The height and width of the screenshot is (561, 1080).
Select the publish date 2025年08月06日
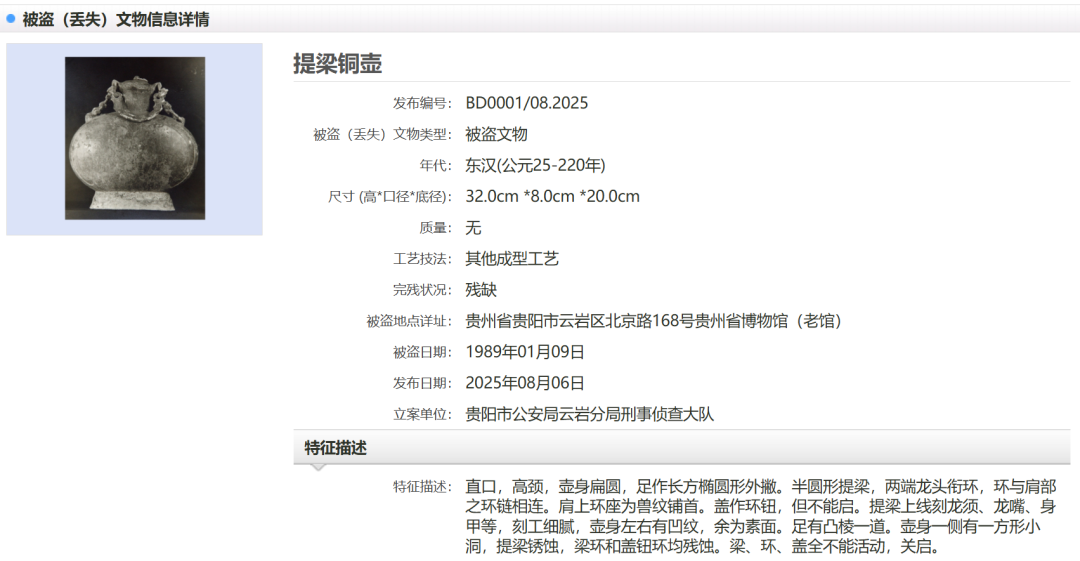525,383
